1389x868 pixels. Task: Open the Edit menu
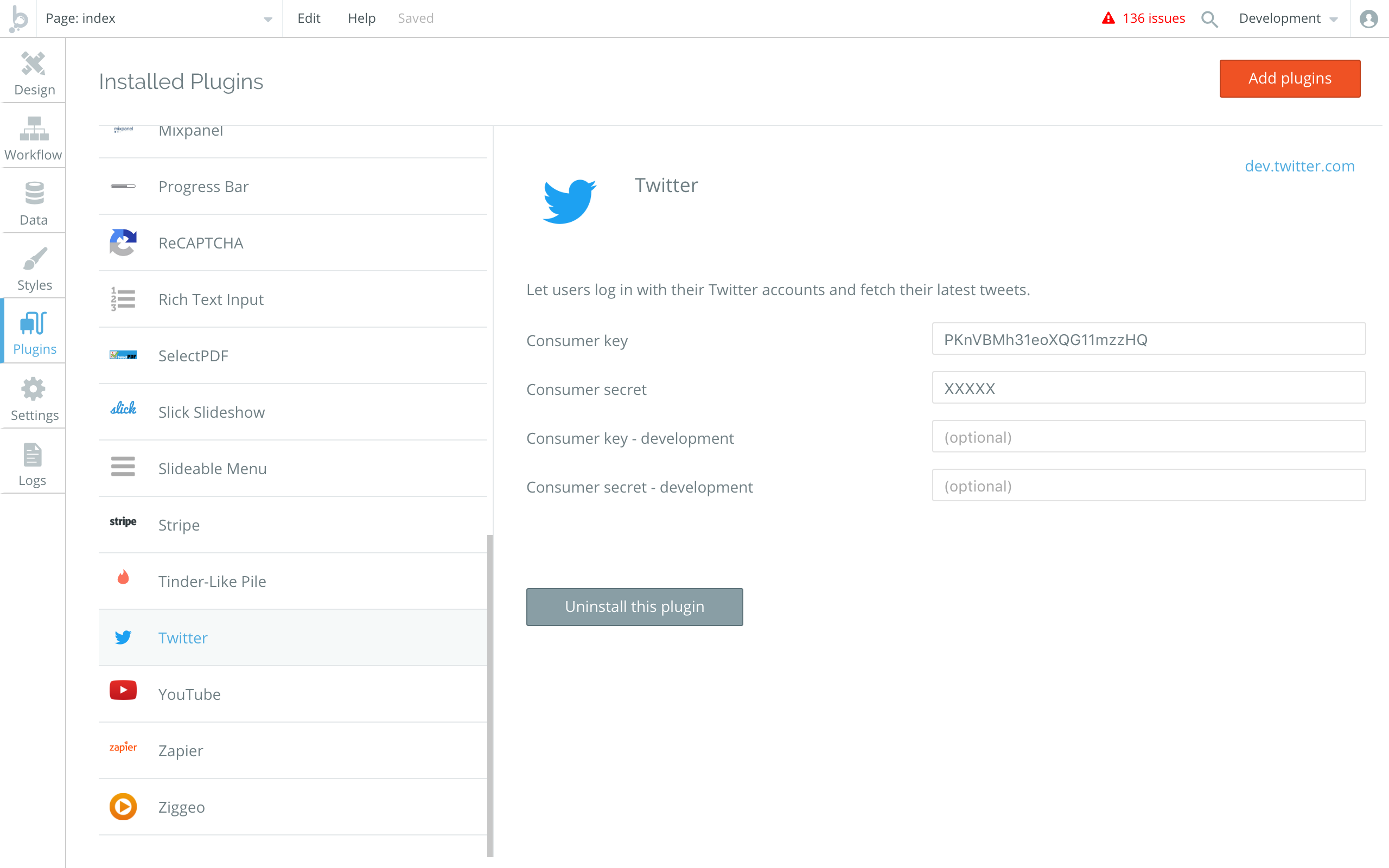[309, 18]
